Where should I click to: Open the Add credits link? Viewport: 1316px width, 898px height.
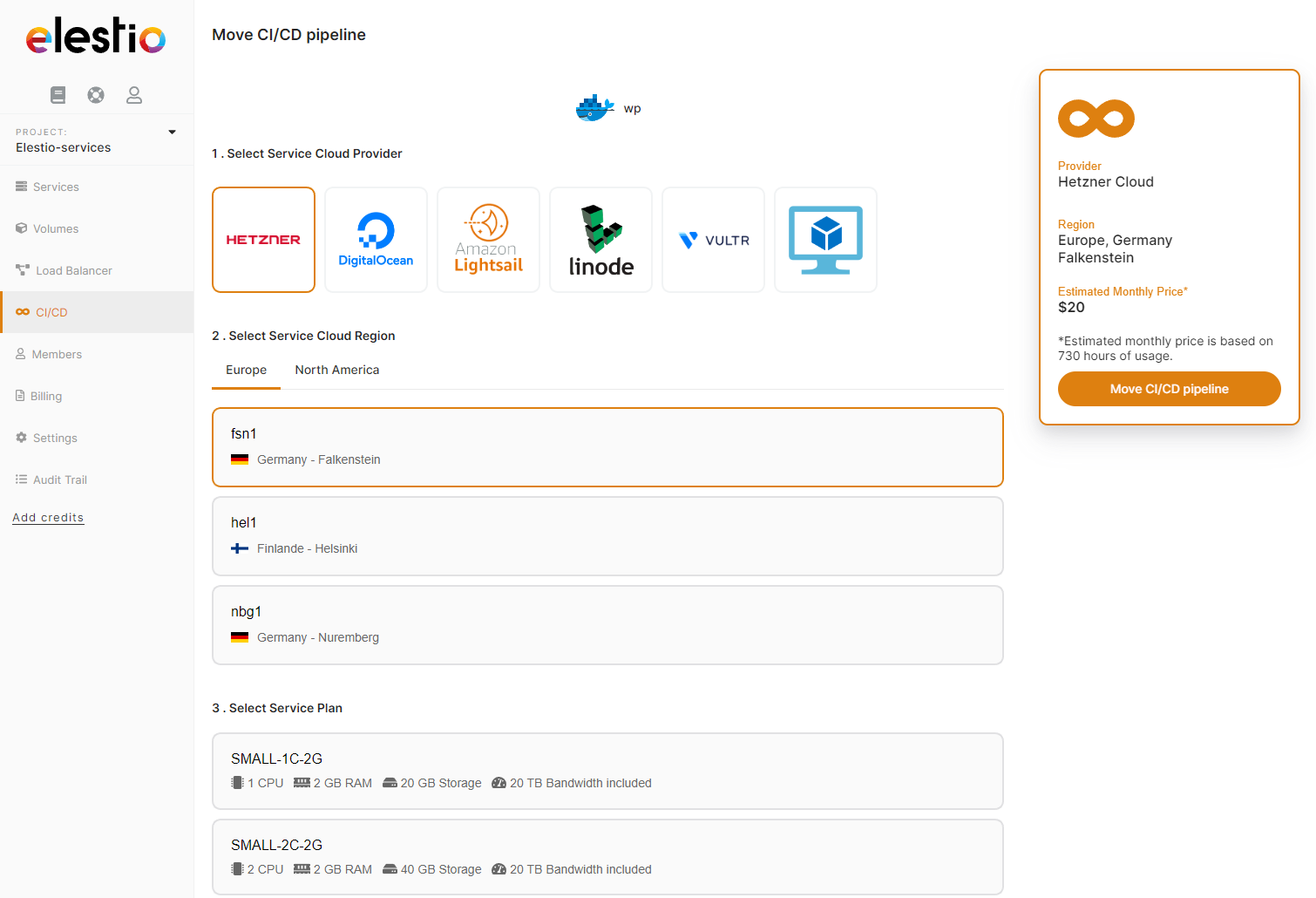(x=48, y=517)
